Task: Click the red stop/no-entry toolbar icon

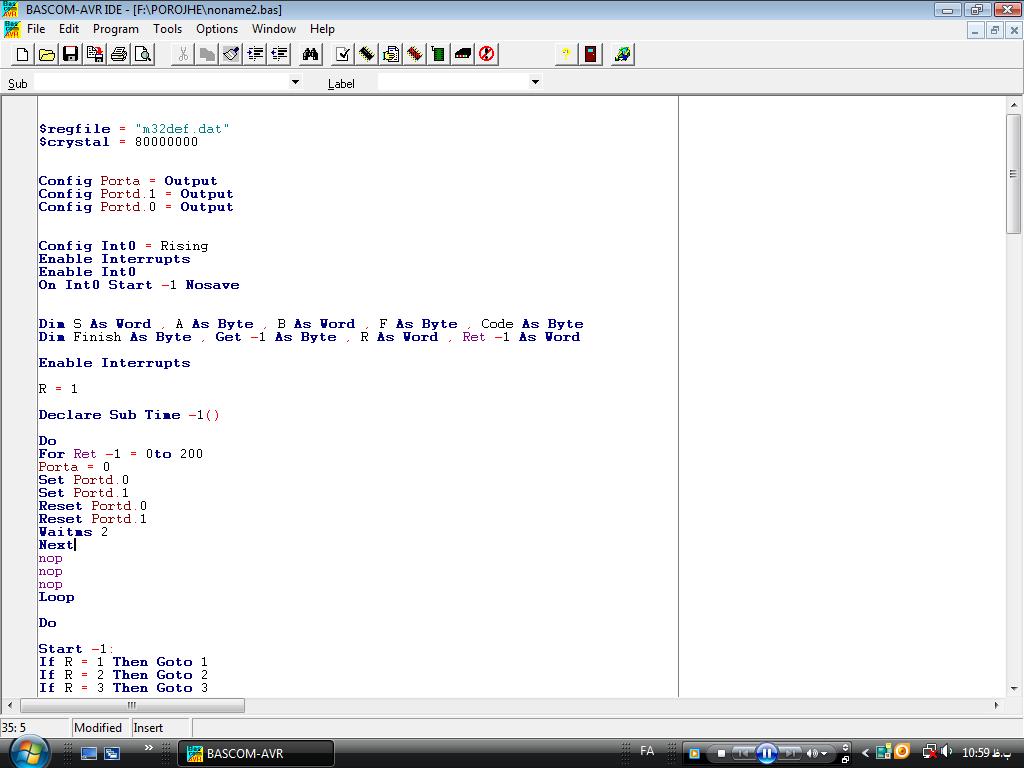Action: pos(487,54)
